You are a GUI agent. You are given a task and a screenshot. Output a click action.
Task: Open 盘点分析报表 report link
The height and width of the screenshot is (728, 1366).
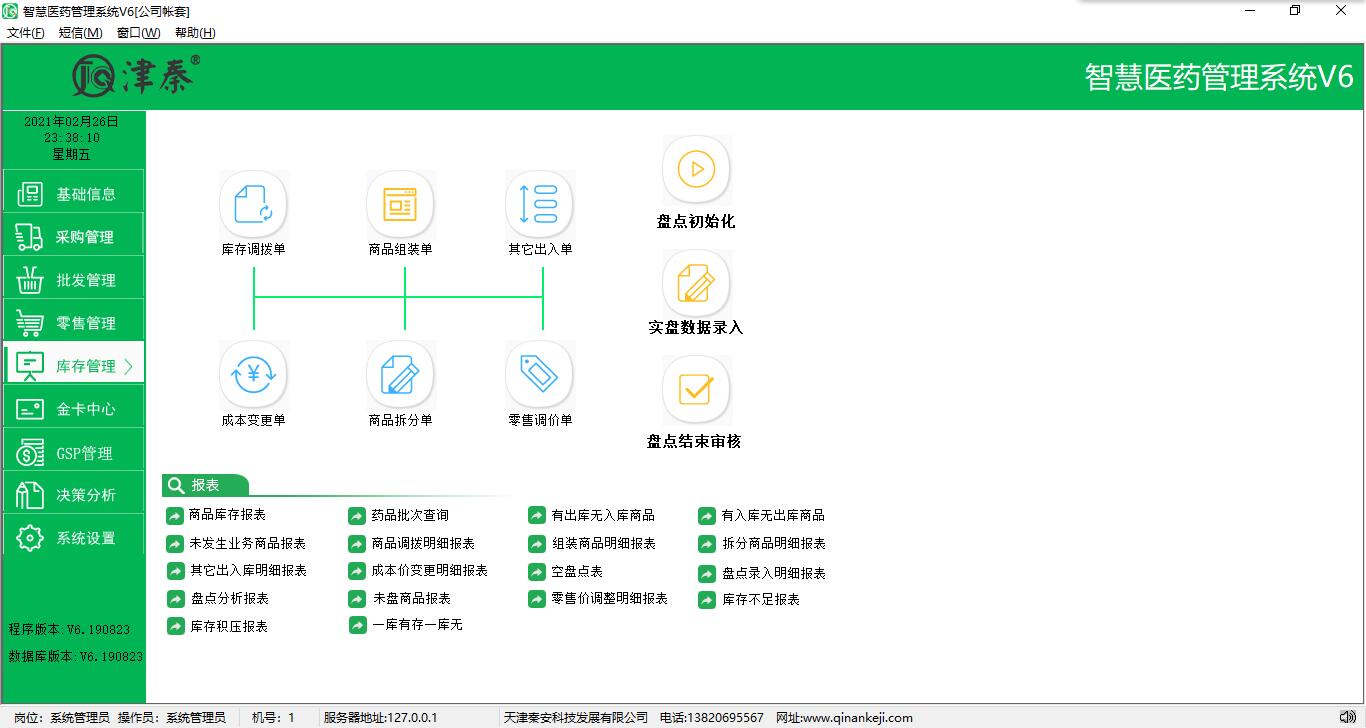coord(229,599)
